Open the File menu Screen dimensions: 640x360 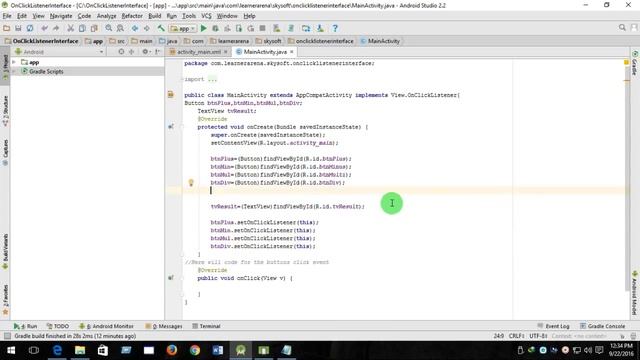coord(7,16)
